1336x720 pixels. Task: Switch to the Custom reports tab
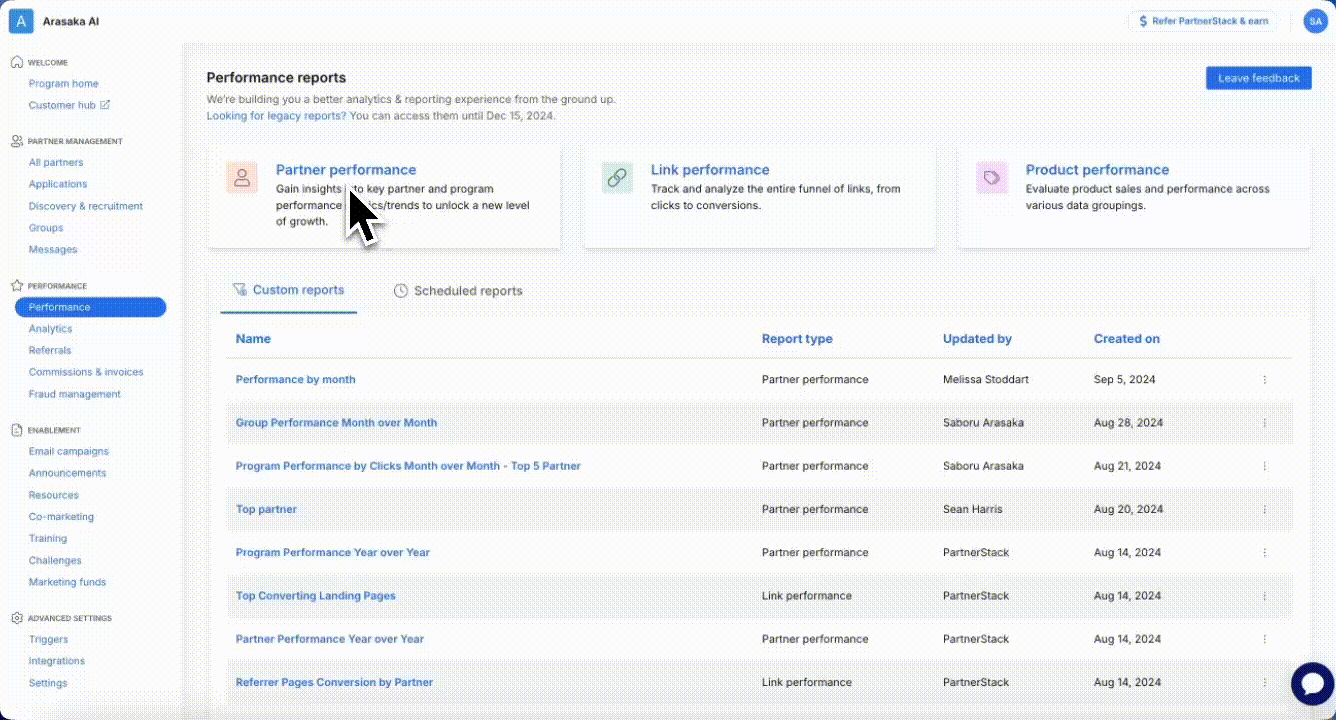tap(289, 290)
